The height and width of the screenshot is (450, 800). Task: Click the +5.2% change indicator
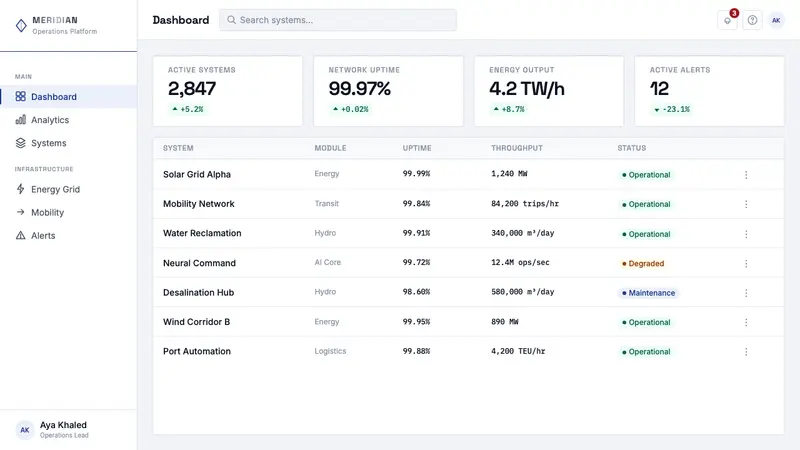pos(188,109)
